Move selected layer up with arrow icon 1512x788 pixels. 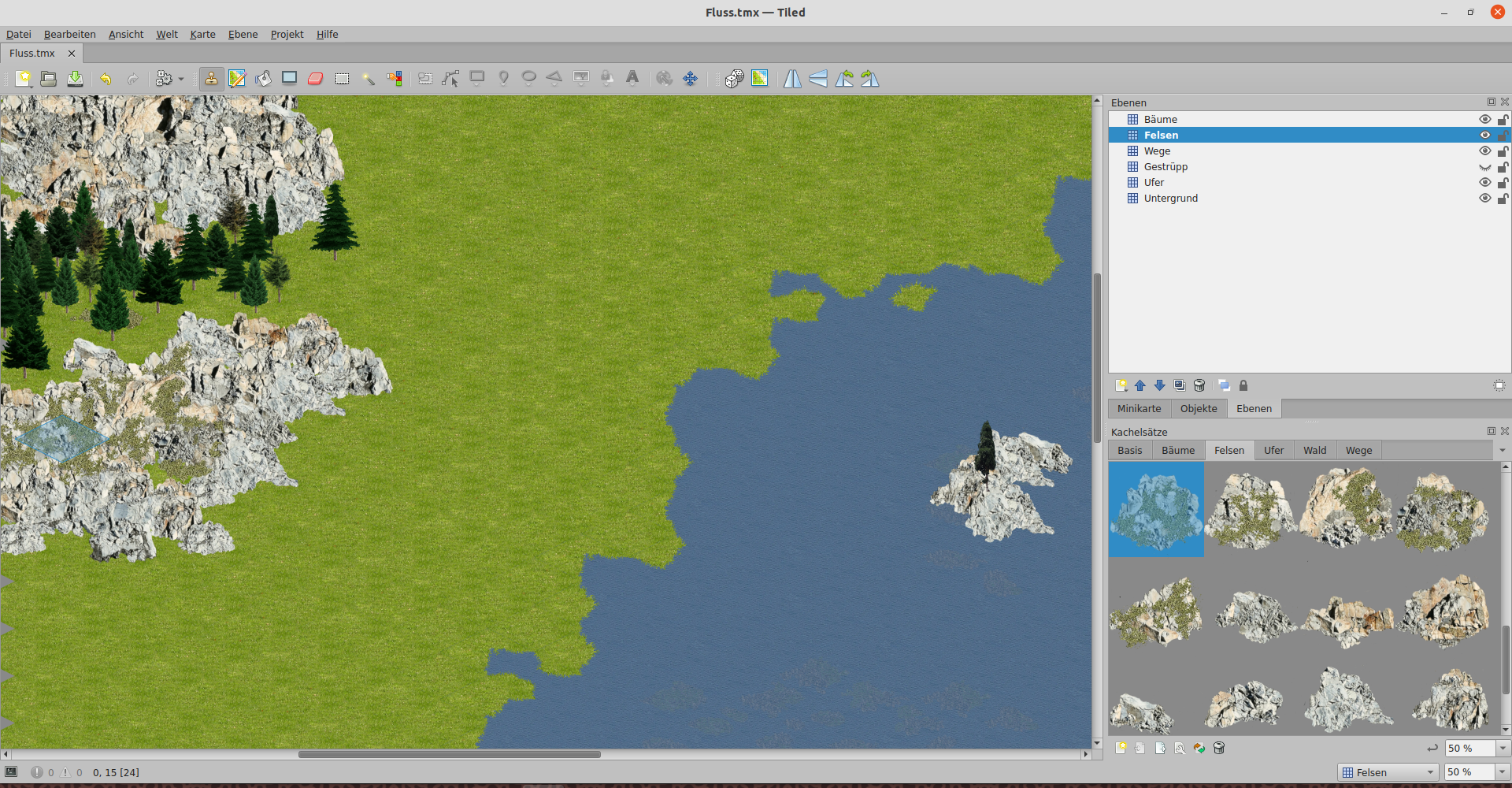click(x=1140, y=385)
